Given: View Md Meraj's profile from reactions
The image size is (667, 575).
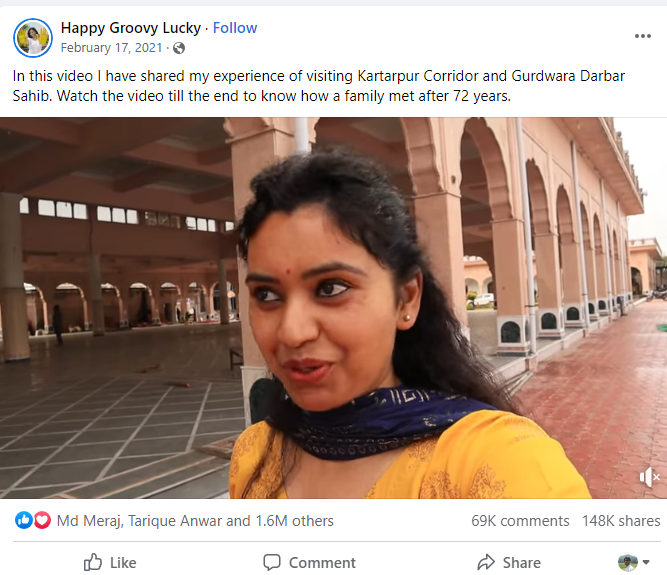Looking at the screenshot, I should 92,521.
